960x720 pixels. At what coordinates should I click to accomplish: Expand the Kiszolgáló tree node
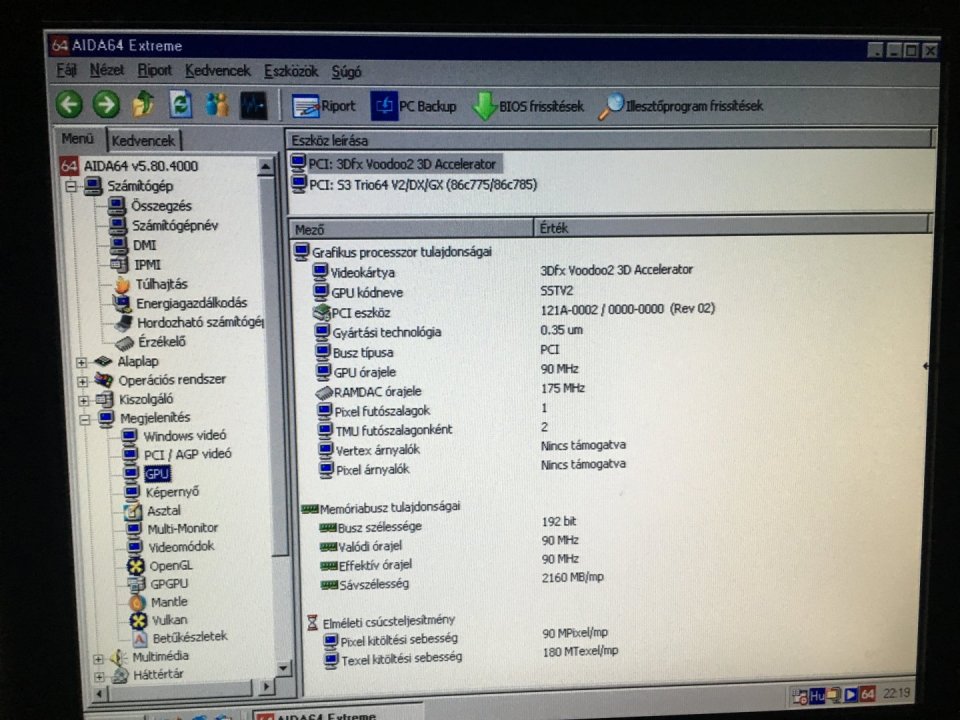(83, 400)
